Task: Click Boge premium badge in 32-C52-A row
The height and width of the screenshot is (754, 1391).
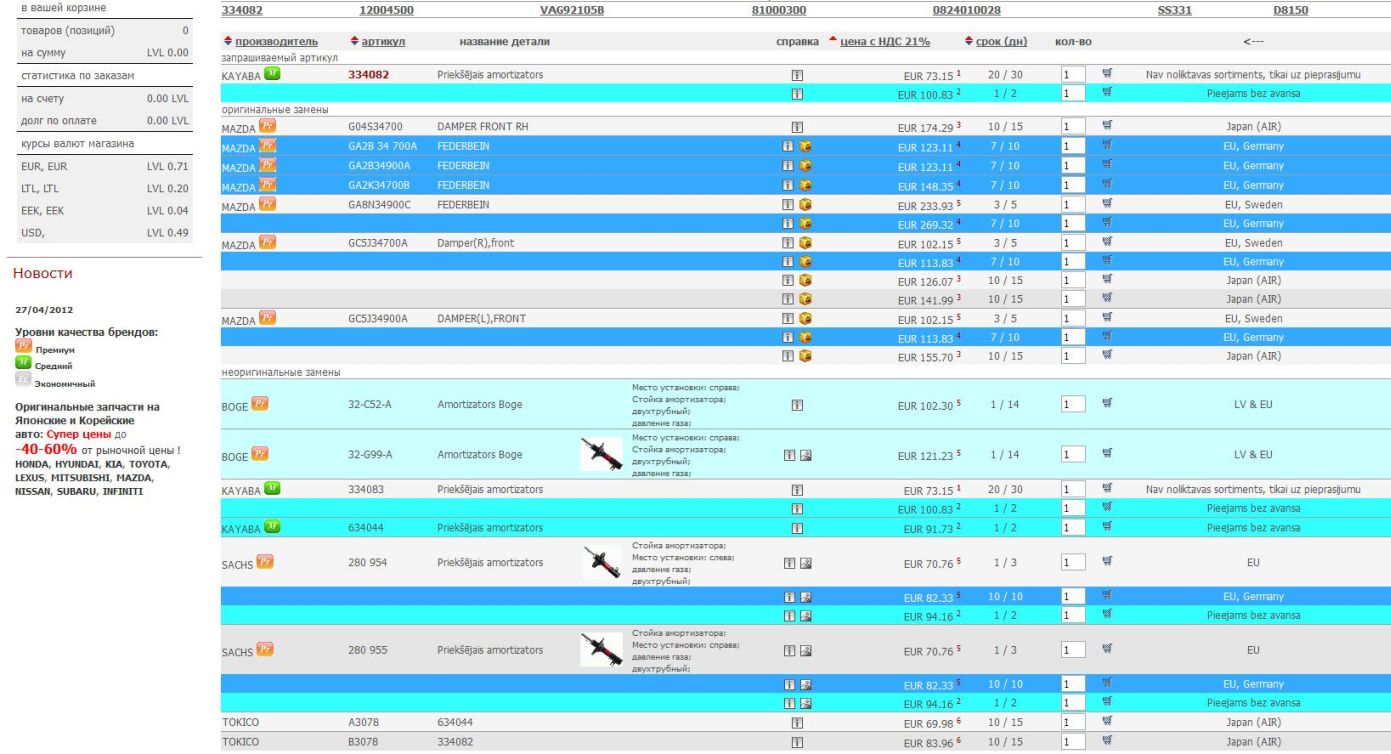Action: pos(260,405)
